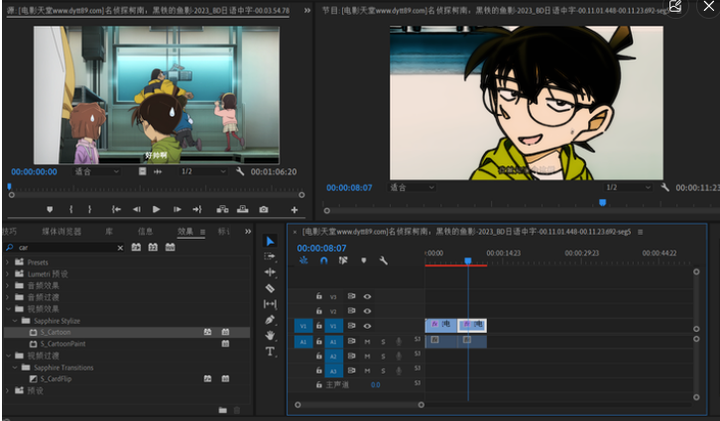Select the Selection arrow tool

point(270,241)
